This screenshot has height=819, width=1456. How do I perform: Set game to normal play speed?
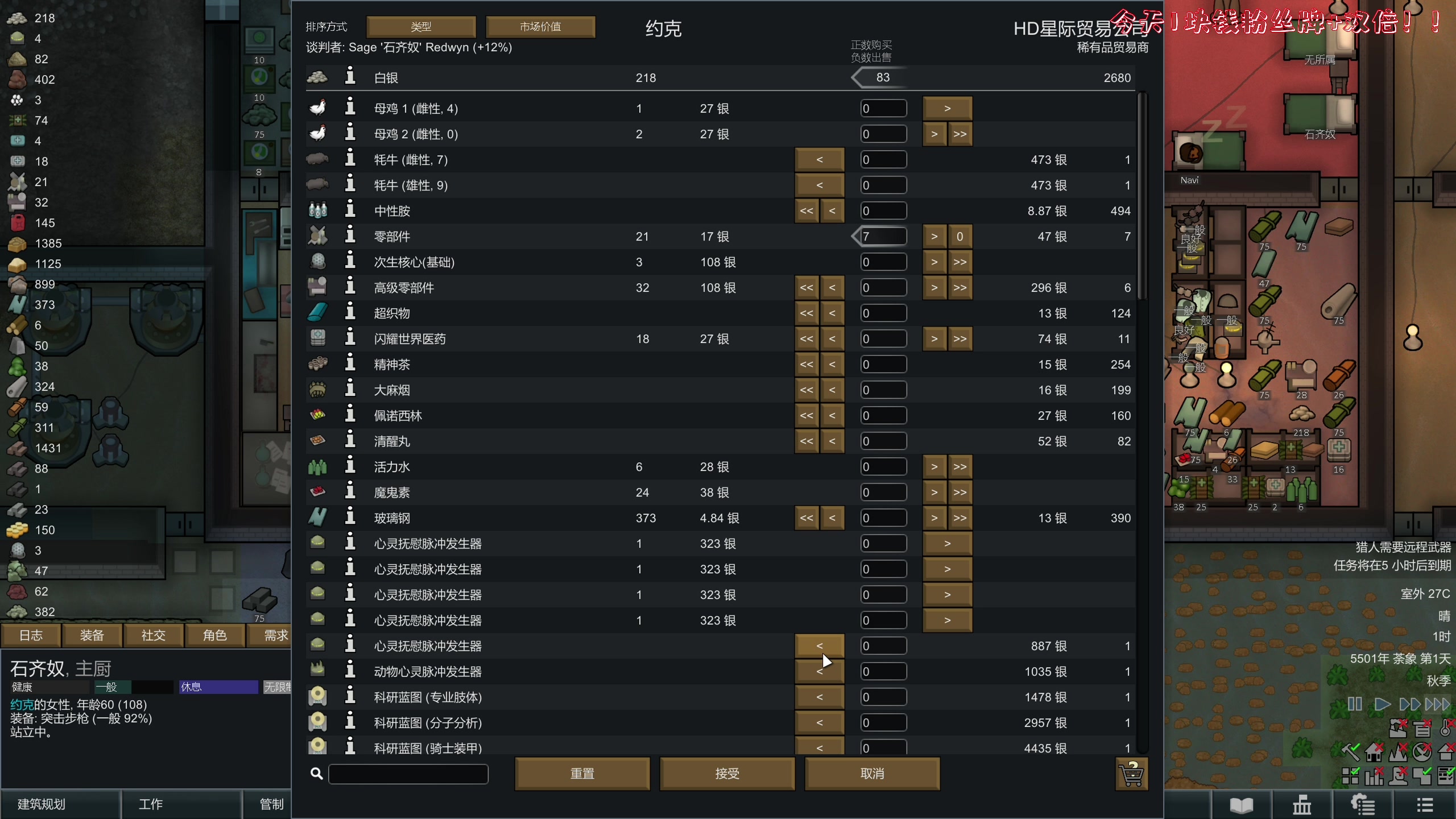(1382, 704)
